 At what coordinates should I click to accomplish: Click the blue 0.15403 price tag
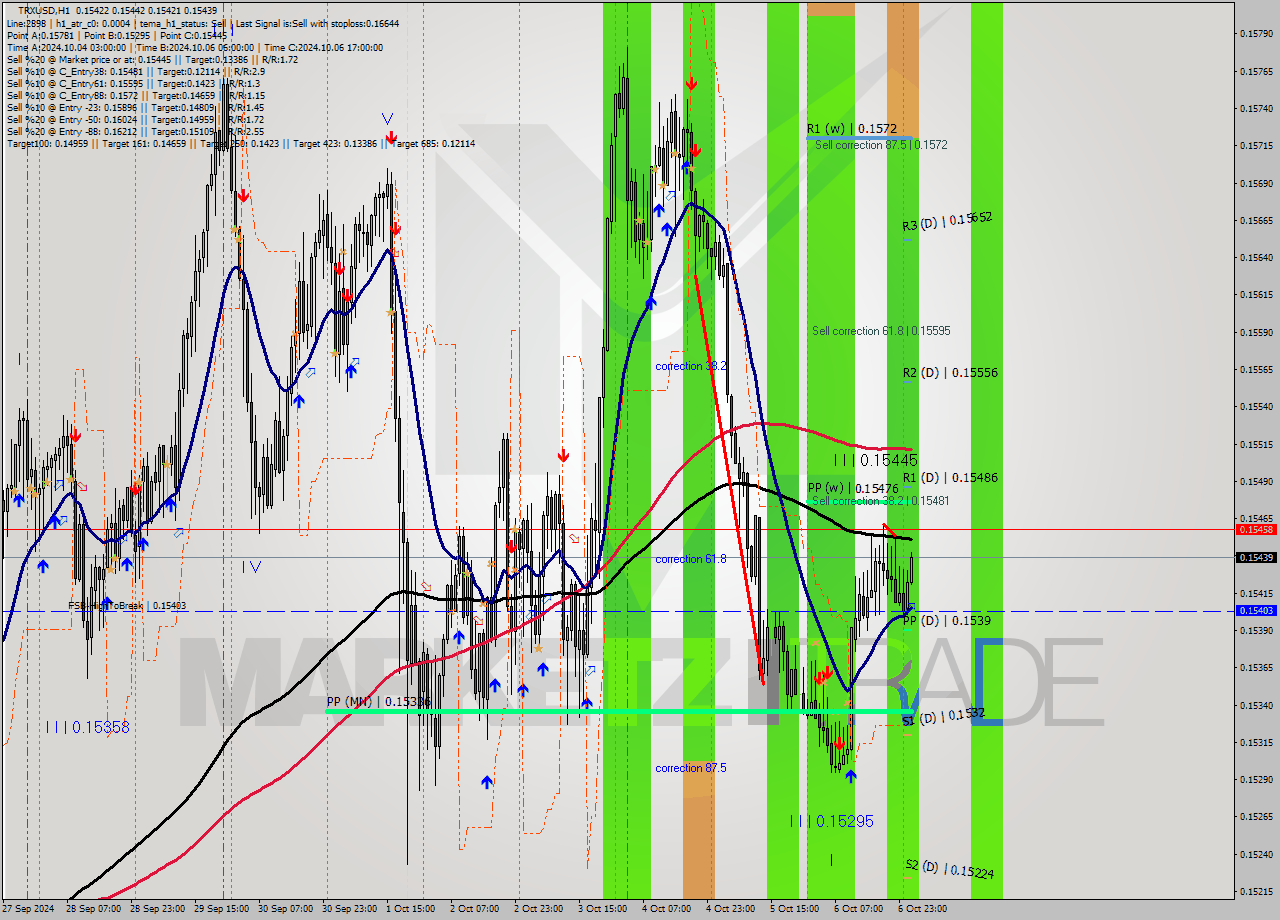pyautogui.click(x=1255, y=610)
